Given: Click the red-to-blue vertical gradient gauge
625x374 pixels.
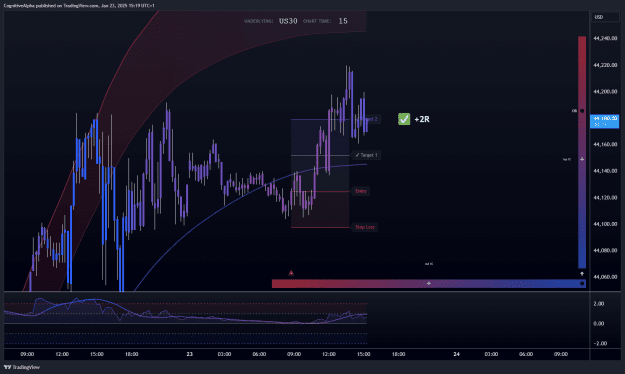Looking at the screenshot, I should pyautogui.click(x=582, y=152).
